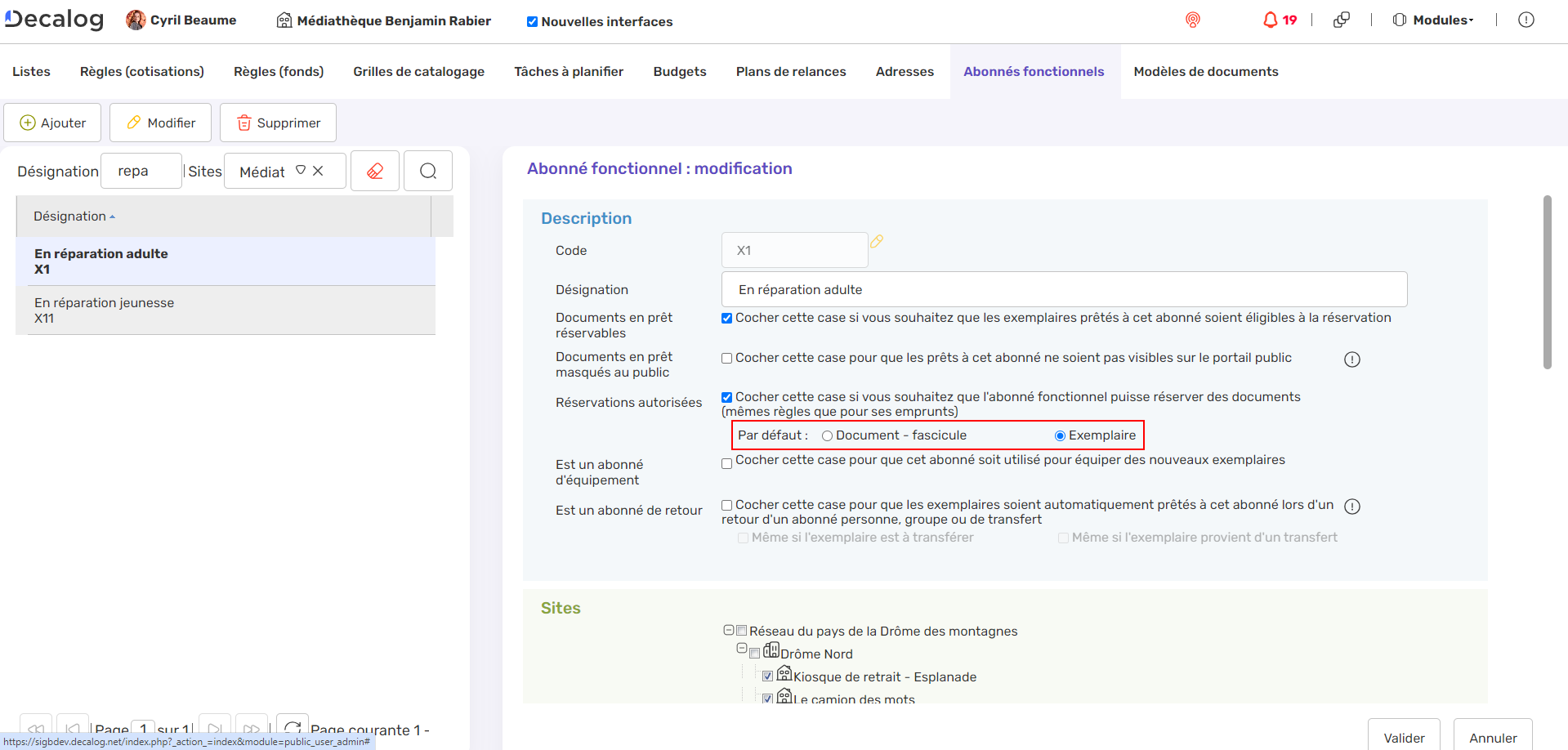The width and height of the screenshot is (1568, 750).
Task: Click the red target icon in header
Action: click(x=1192, y=20)
